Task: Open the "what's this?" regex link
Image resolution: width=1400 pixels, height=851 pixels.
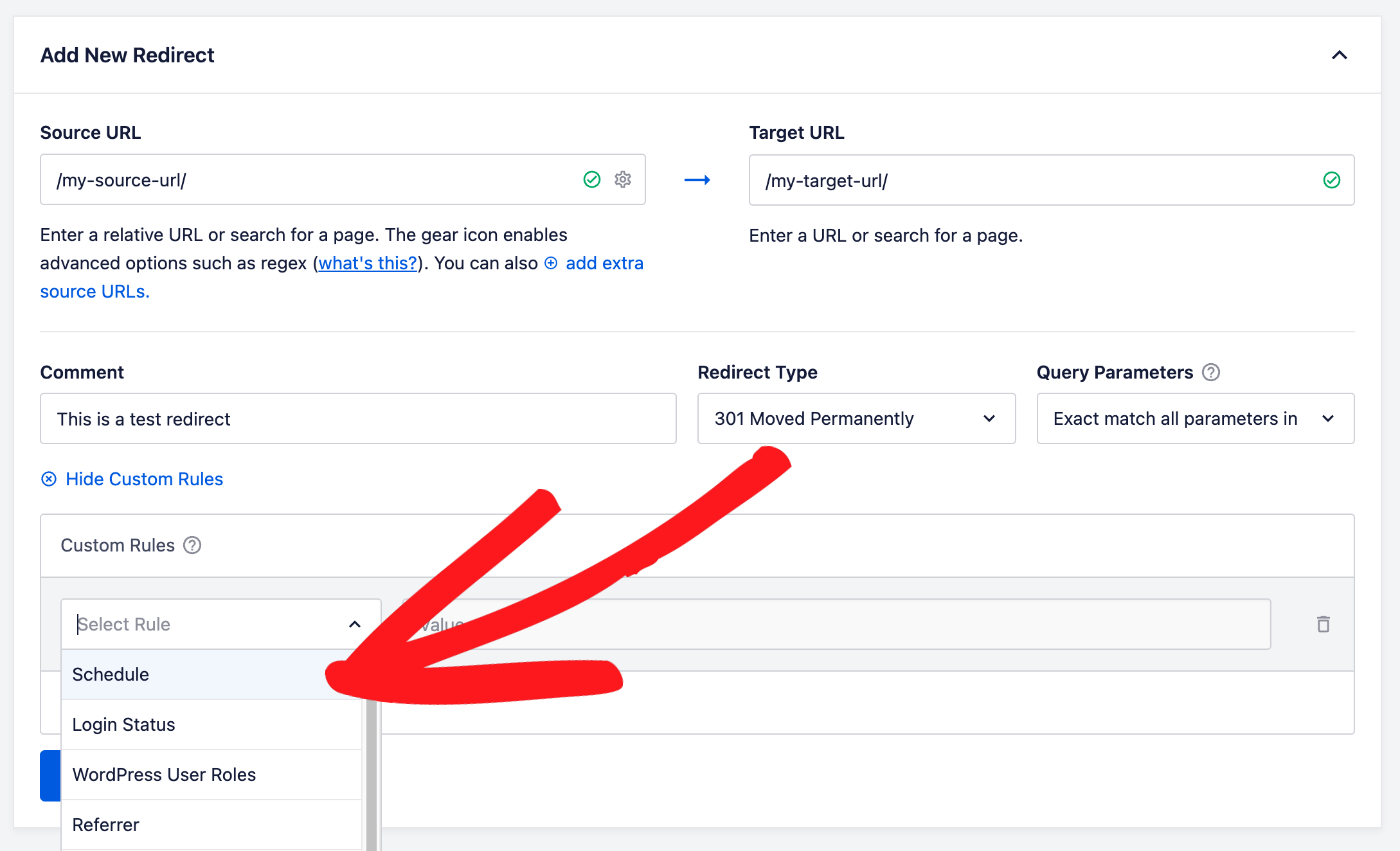Action: [x=367, y=263]
